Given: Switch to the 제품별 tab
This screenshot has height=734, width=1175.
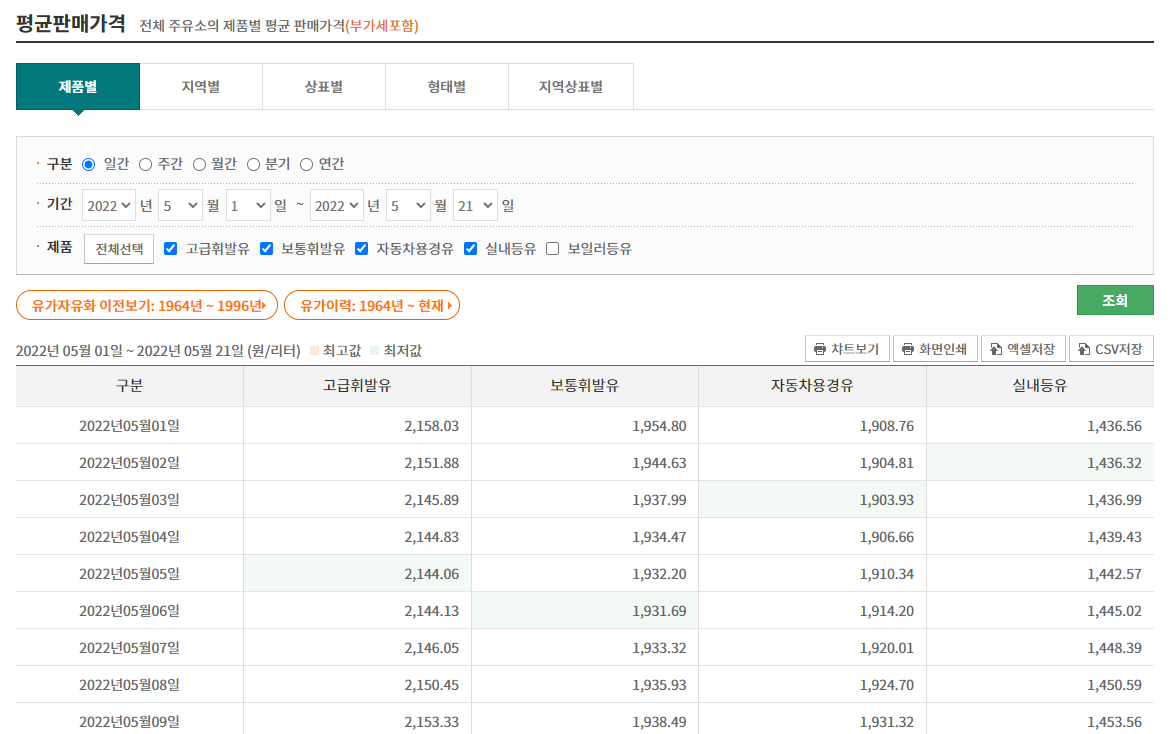Looking at the screenshot, I should (78, 87).
